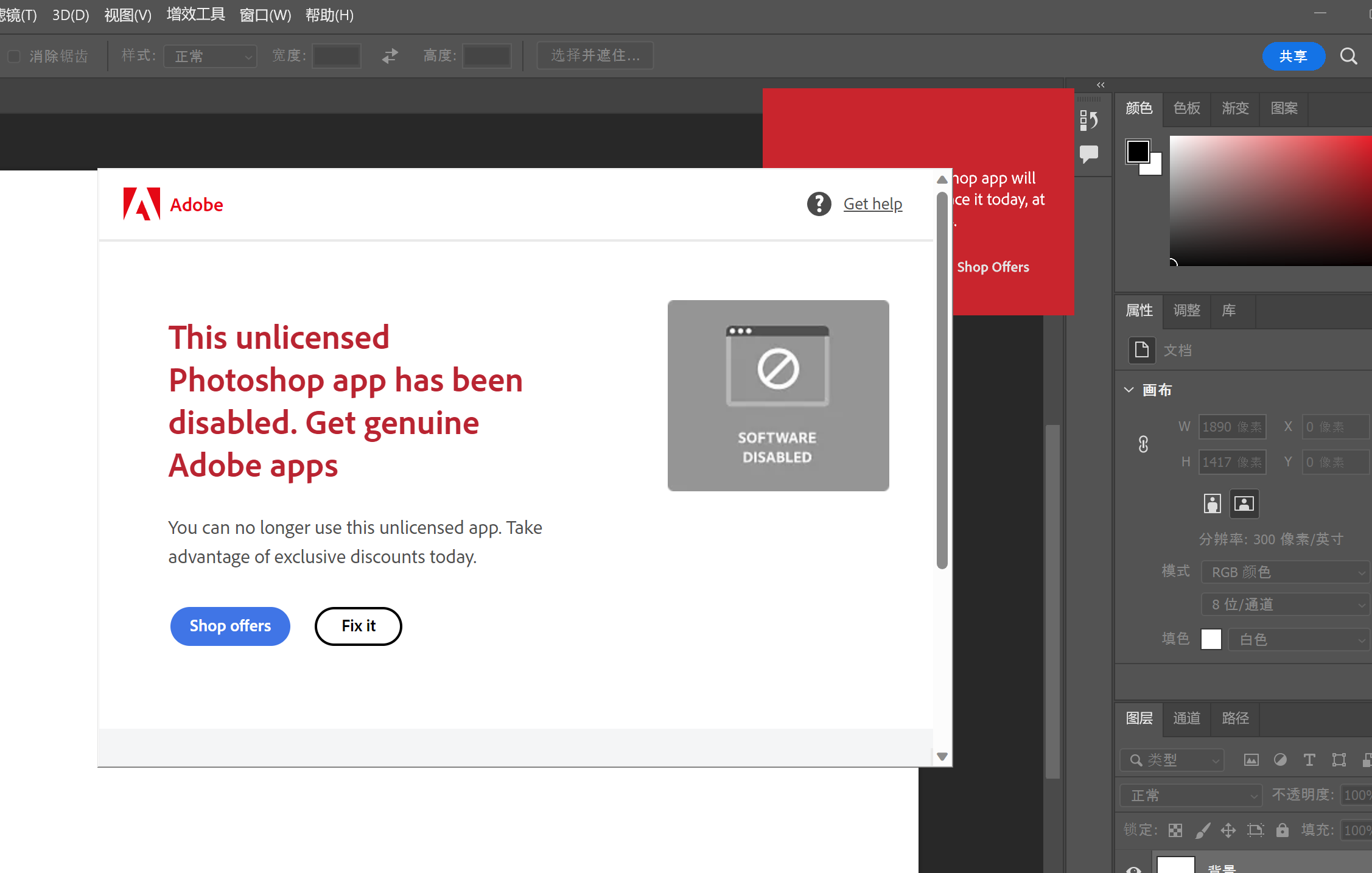The height and width of the screenshot is (873, 1372).
Task: Click the 宽度 width input field
Action: coord(337,56)
